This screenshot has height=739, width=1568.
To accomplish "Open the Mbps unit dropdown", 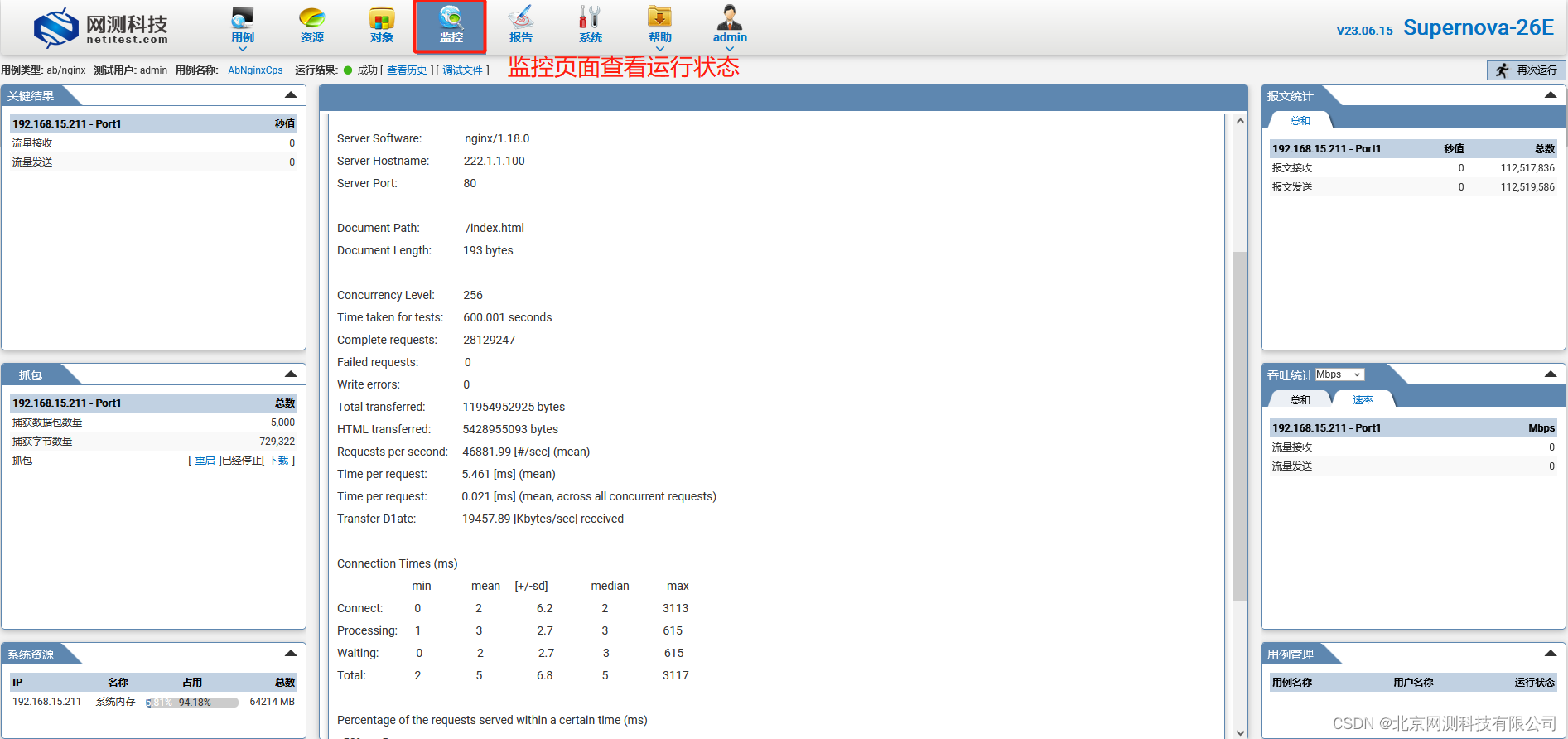I will pos(1339,374).
